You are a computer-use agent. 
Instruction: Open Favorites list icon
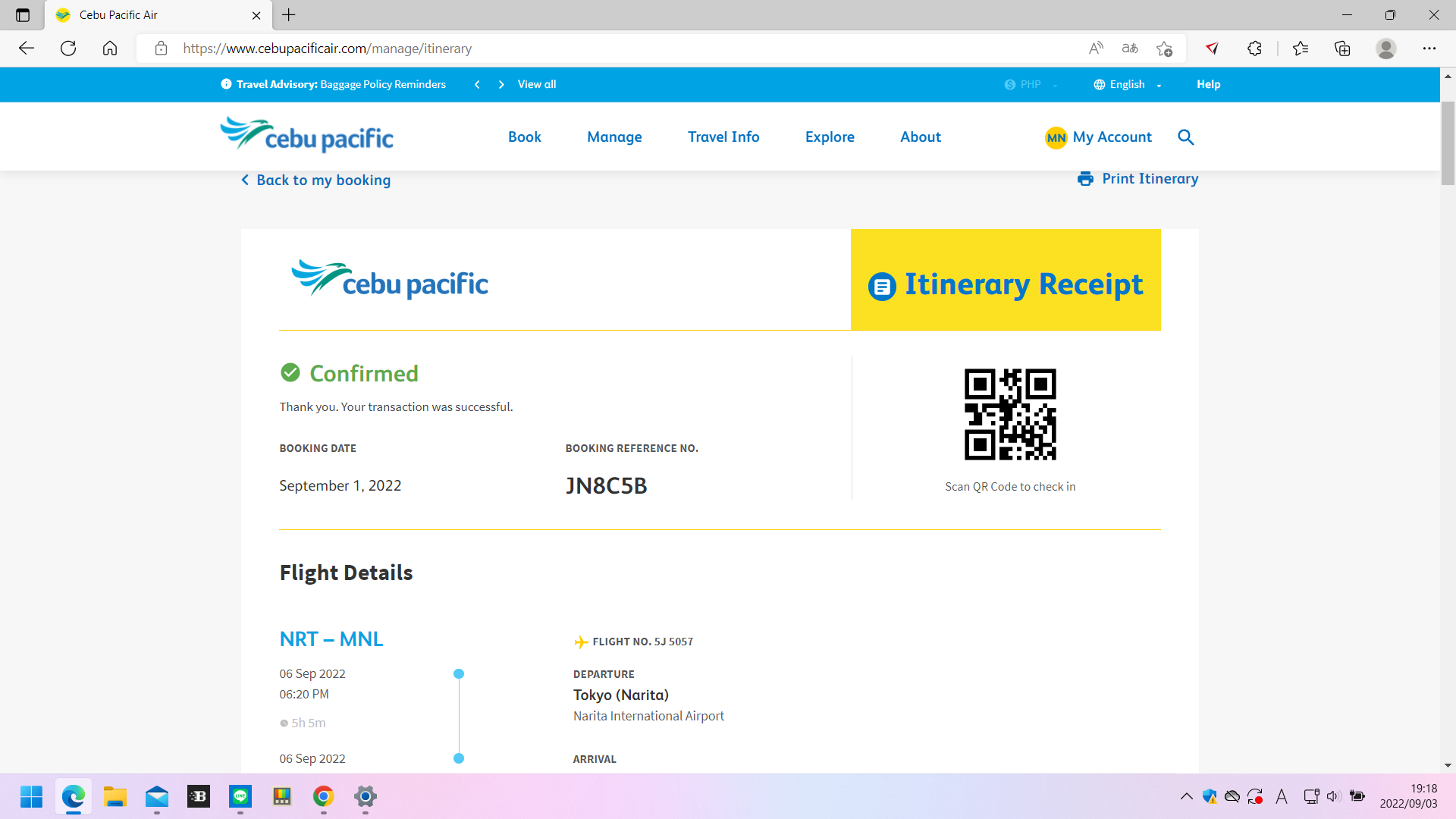[1301, 49]
